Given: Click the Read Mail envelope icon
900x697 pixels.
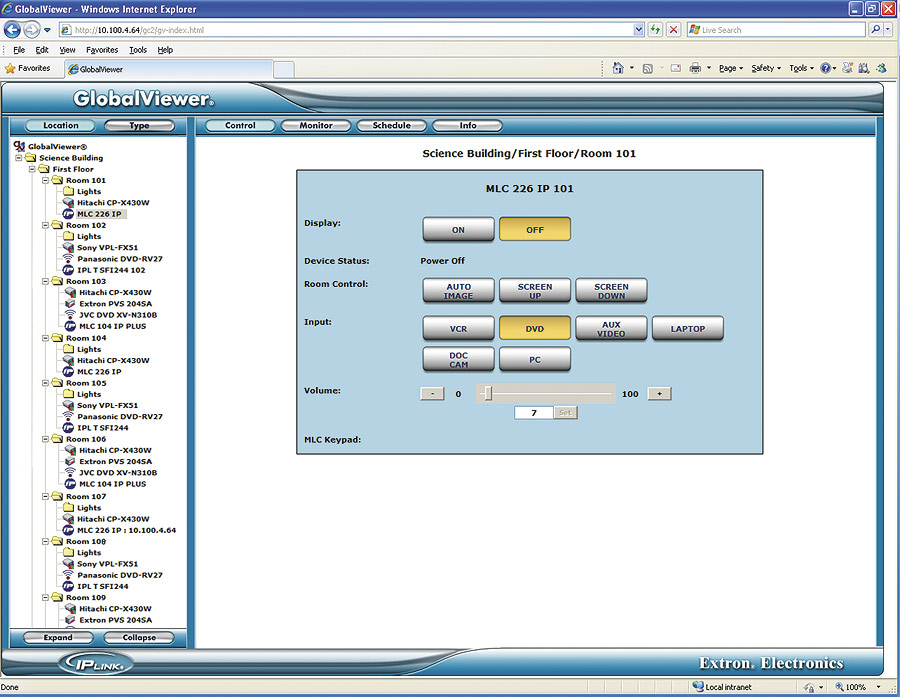Looking at the screenshot, I should [x=676, y=68].
